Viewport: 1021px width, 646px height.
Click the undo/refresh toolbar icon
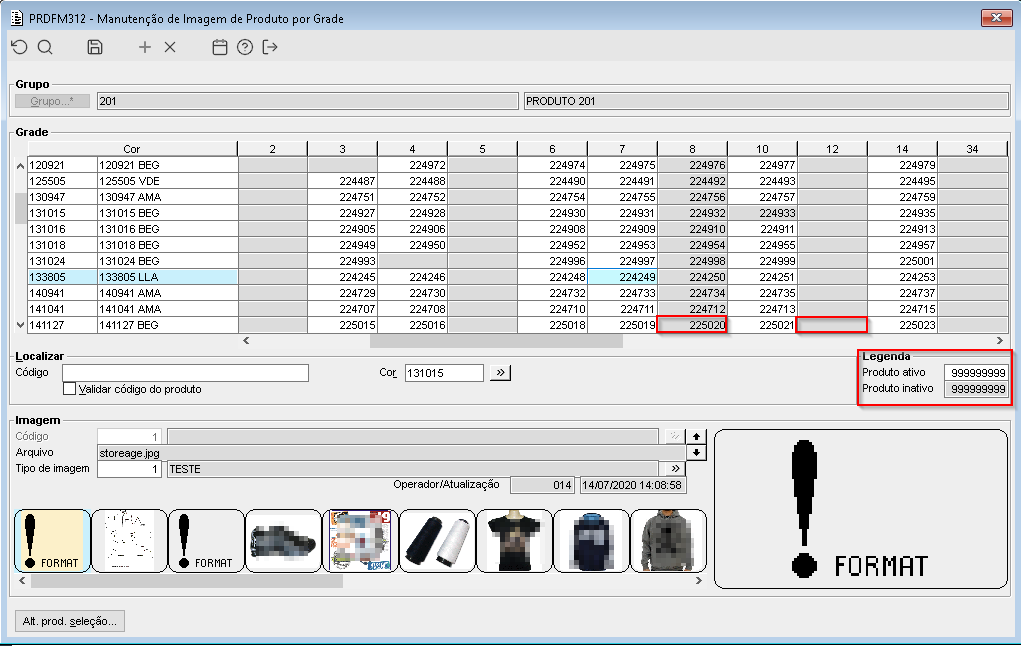(x=20, y=47)
